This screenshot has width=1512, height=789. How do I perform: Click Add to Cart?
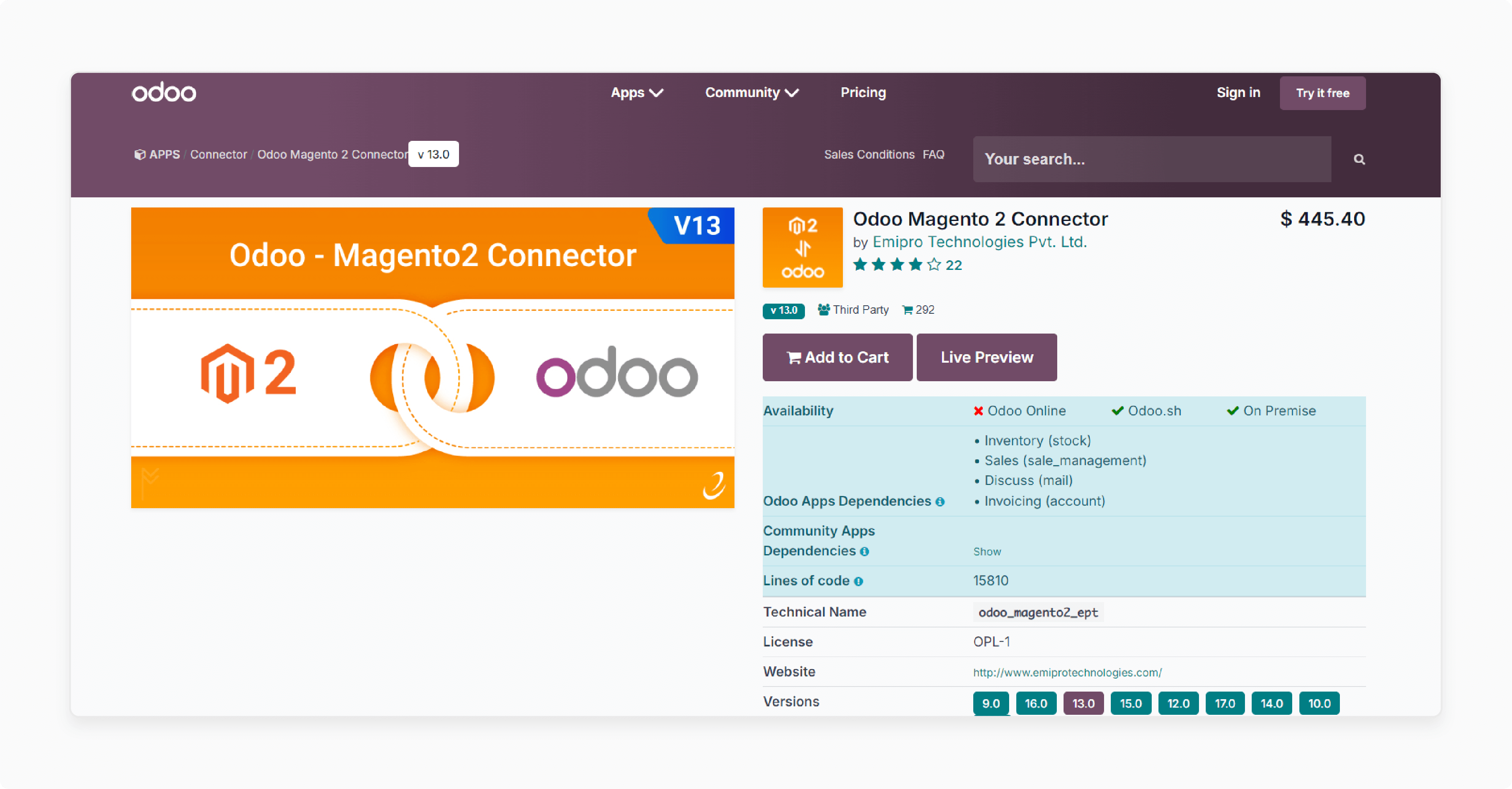tap(837, 357)
